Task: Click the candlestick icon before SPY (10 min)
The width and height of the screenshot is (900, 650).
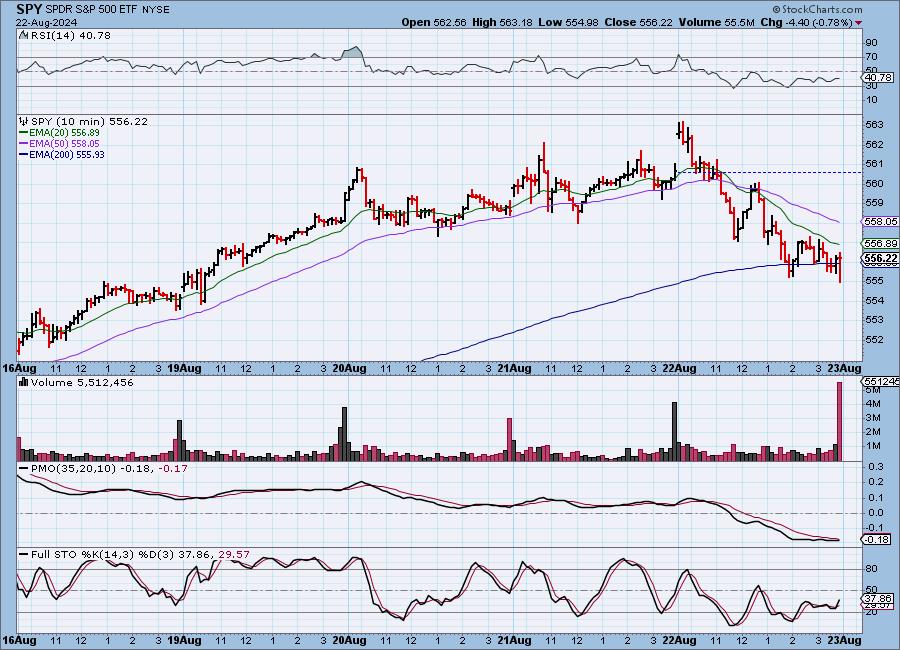Action: click(x=24, y=121)
